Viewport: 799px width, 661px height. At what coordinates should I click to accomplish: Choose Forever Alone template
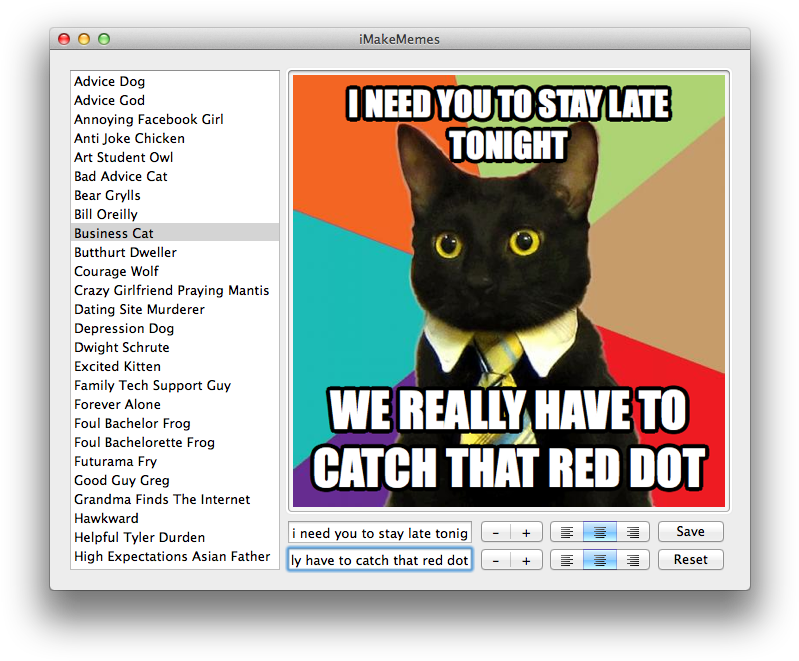(175, 405)
